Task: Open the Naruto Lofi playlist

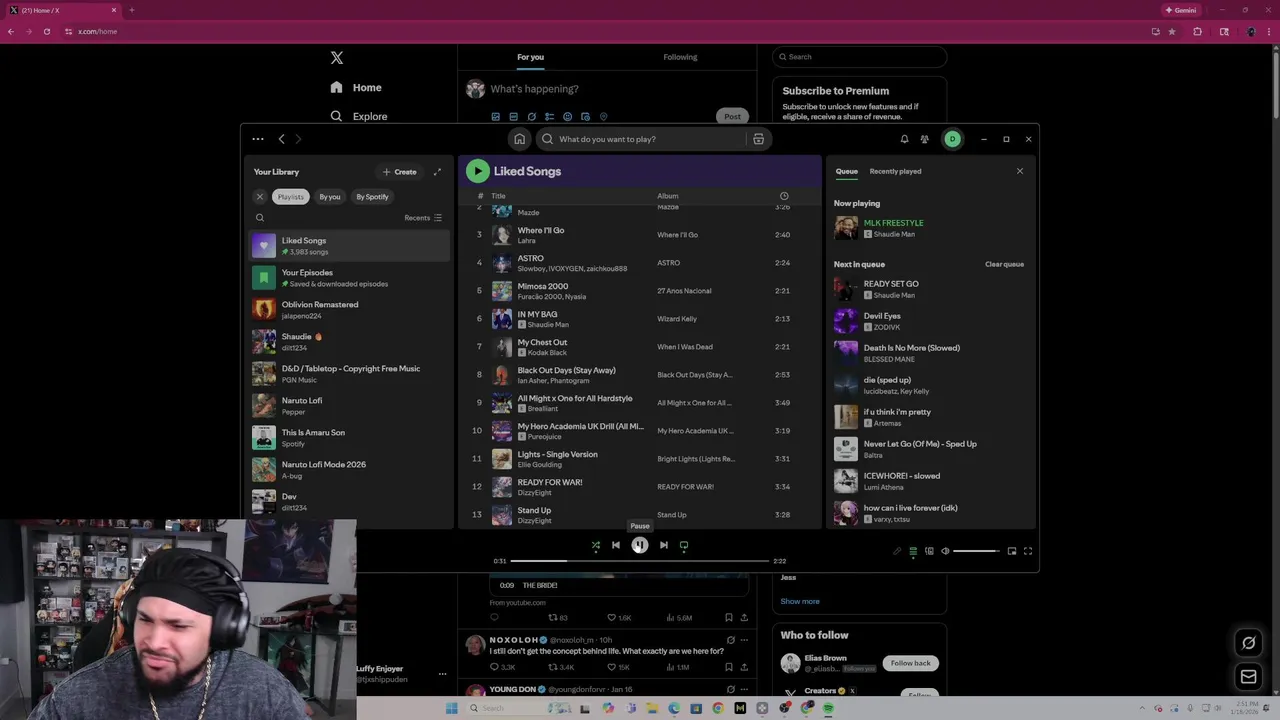Action: [x=349, y=406]
